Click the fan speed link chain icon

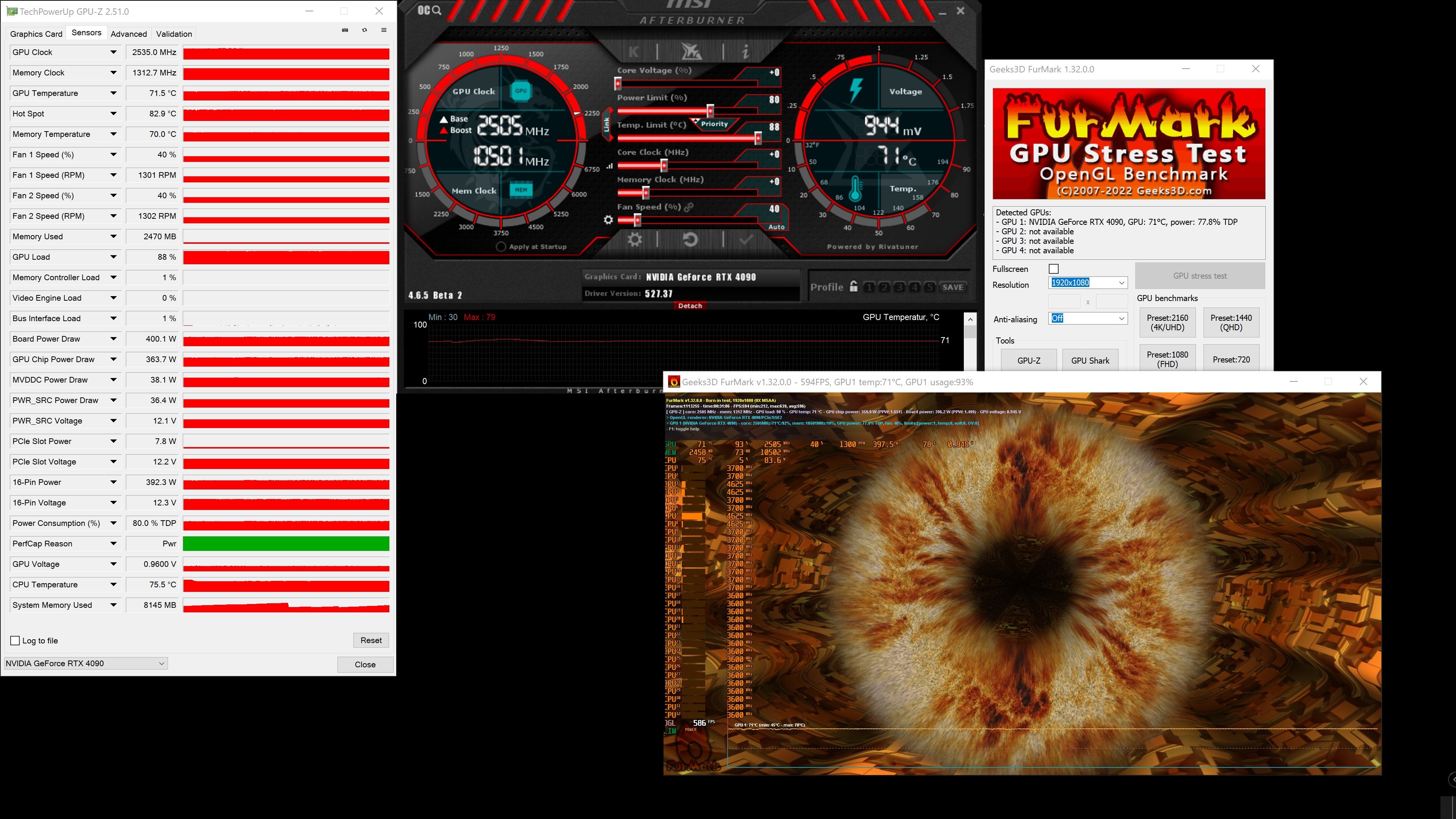coord(689,207)
